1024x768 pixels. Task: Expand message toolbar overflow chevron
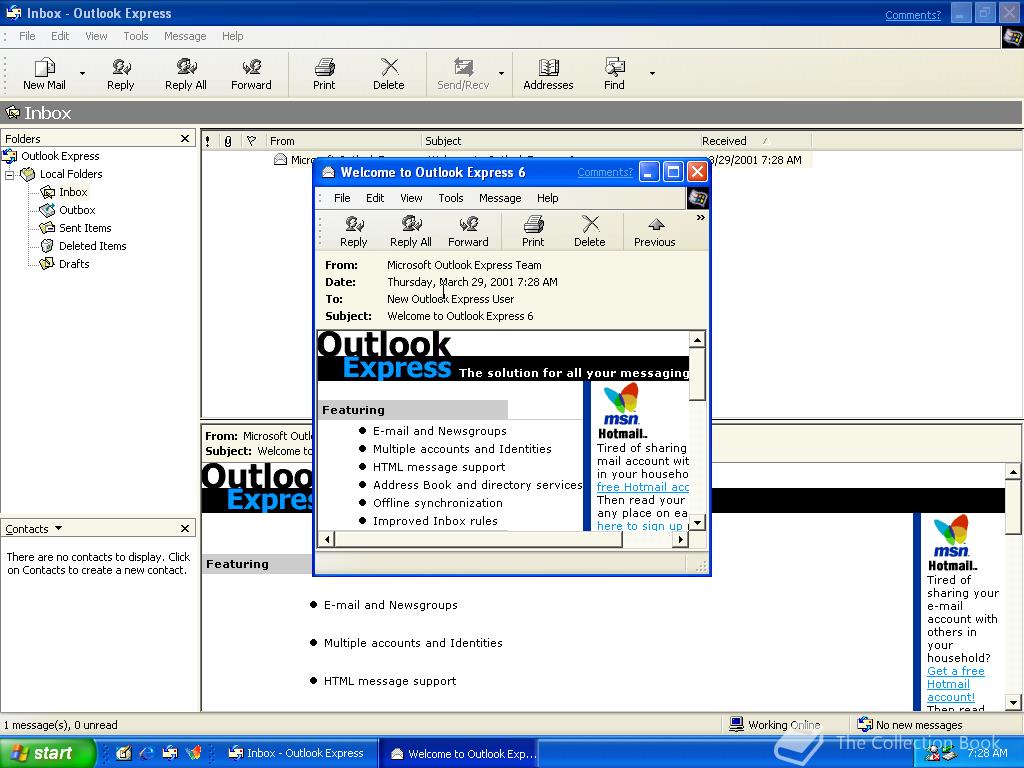(x=701, y=217)
